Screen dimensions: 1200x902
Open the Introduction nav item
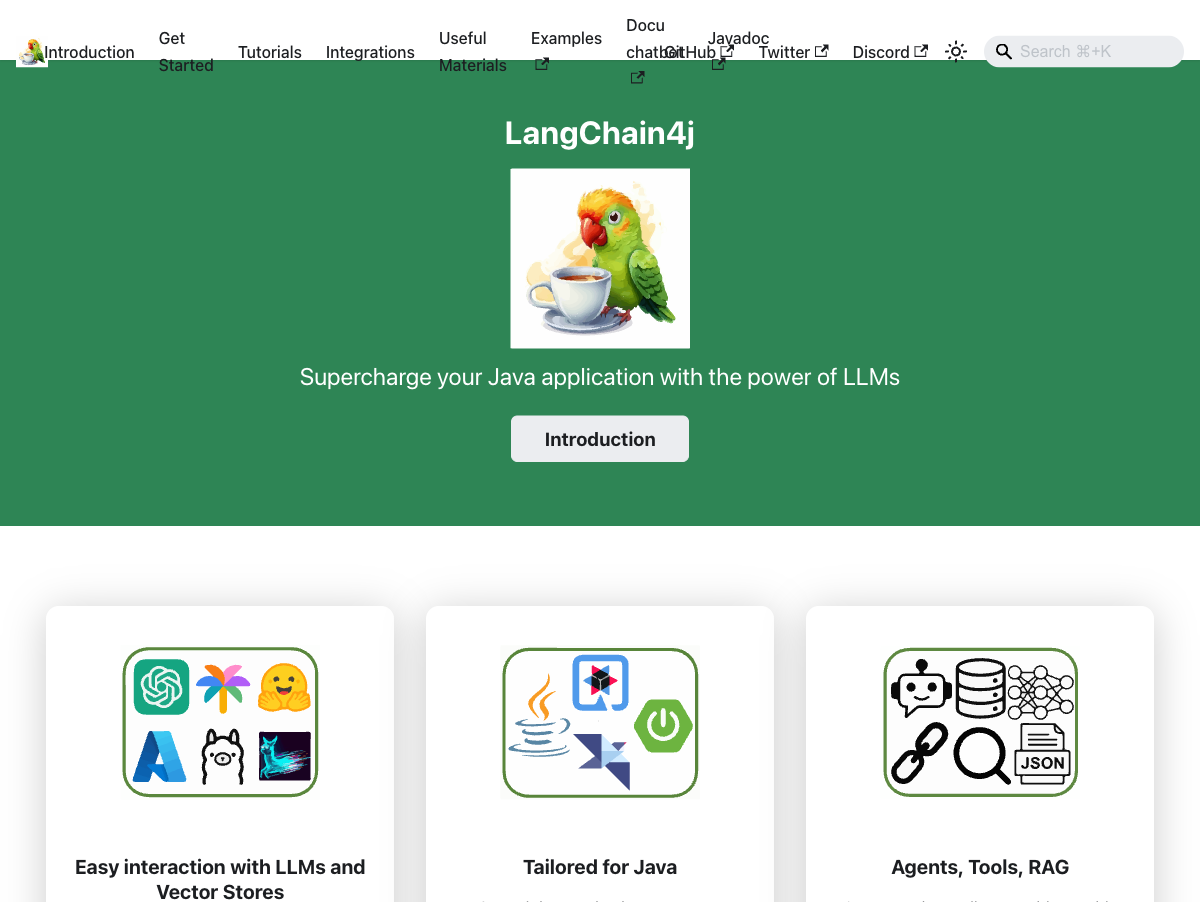coord(89,52)
